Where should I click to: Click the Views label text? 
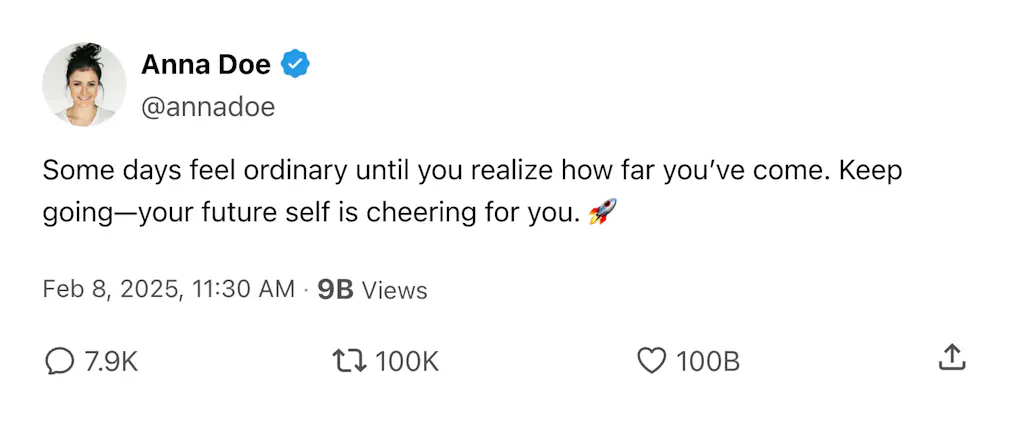pyautogui.click(x=394, y=290)
